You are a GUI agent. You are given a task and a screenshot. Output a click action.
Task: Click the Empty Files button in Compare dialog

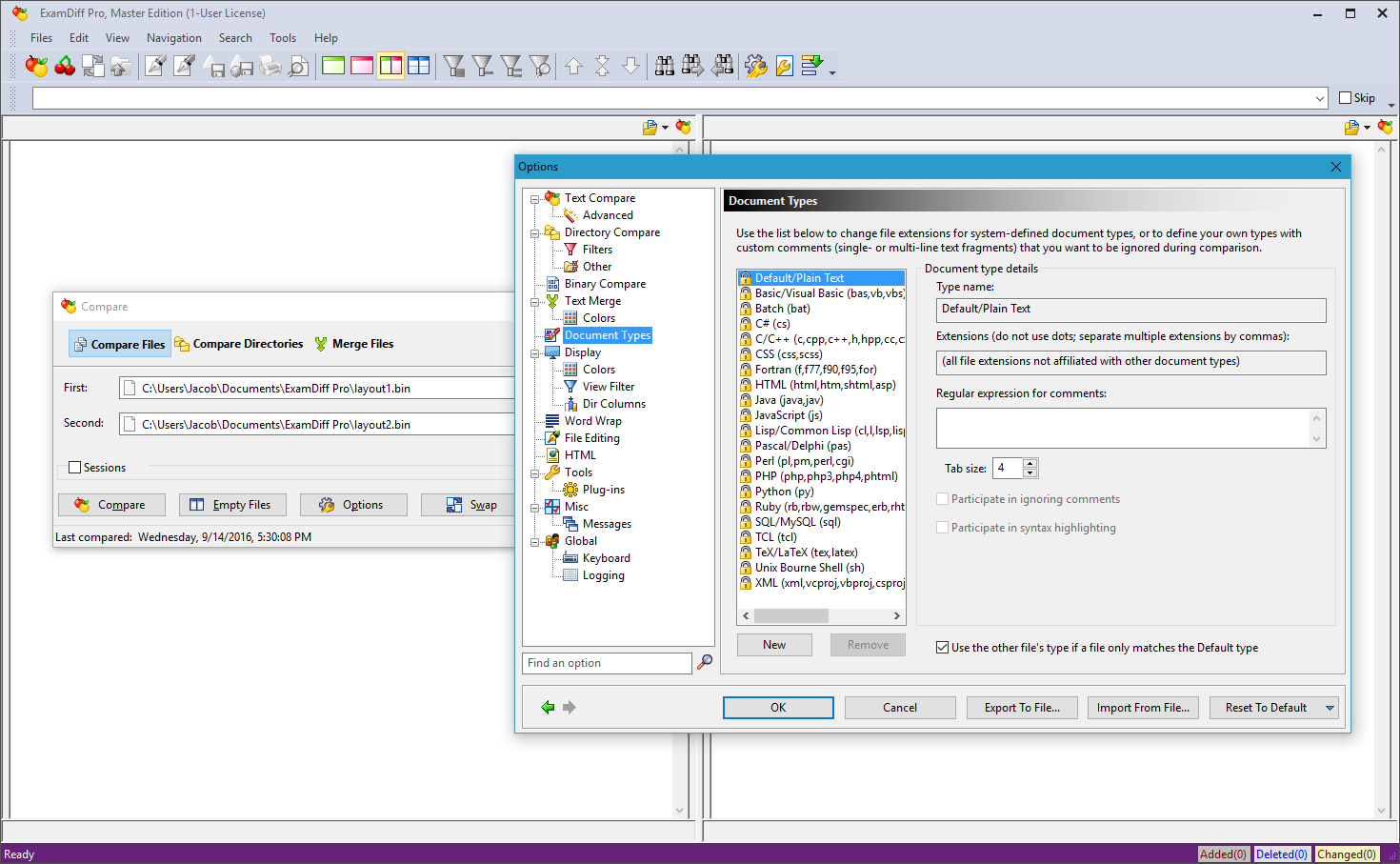point(230,505)
